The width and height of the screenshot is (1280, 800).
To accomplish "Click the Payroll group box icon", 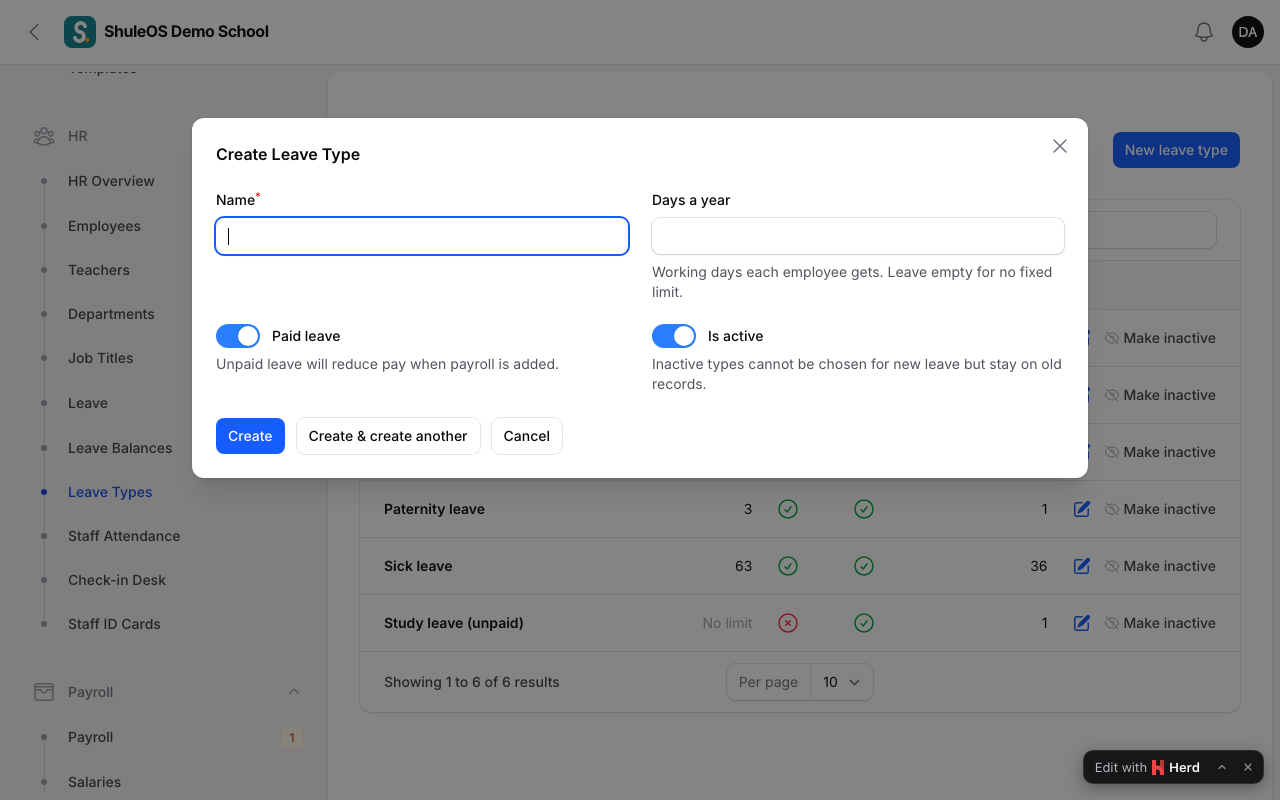I will tap(44, 692).
